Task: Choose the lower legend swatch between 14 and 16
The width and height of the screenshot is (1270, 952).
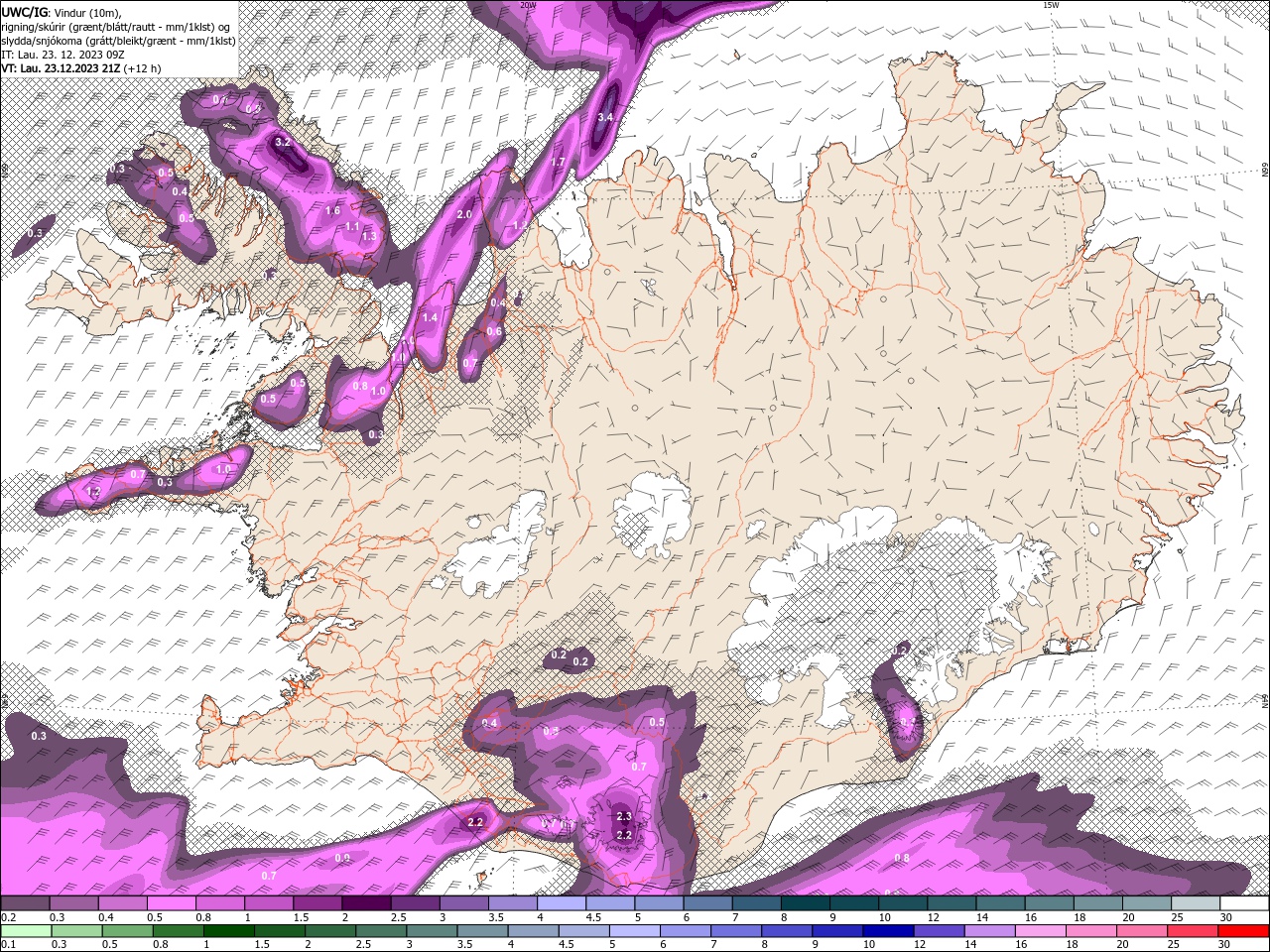Action: click(989, 931)
